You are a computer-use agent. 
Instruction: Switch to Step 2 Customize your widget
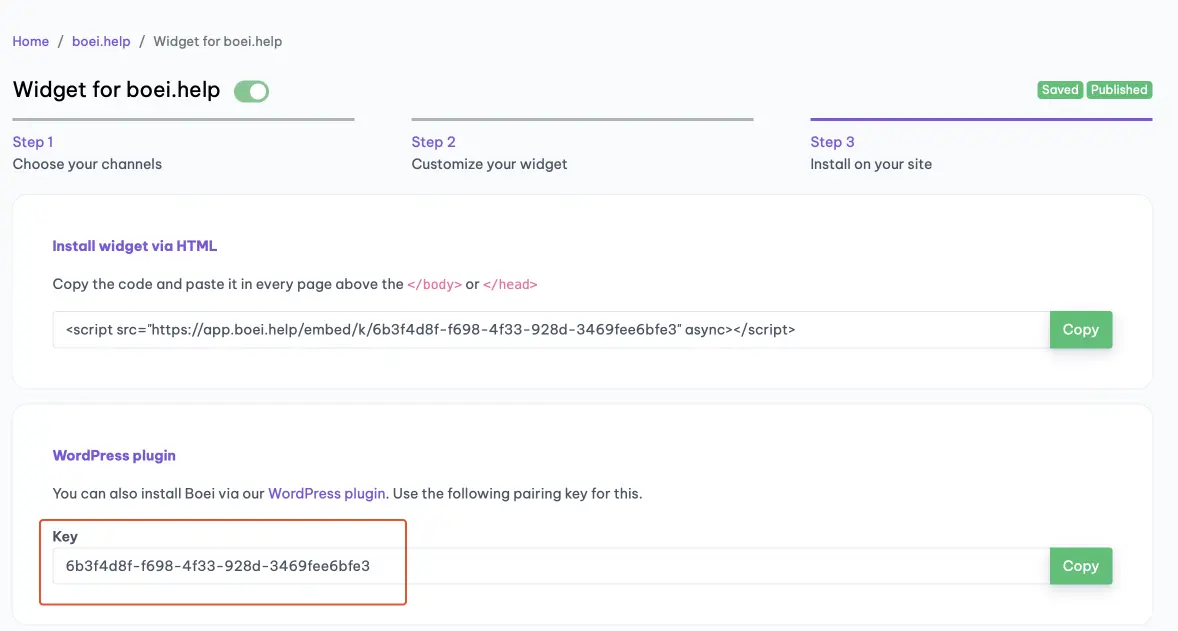point(489,152)
